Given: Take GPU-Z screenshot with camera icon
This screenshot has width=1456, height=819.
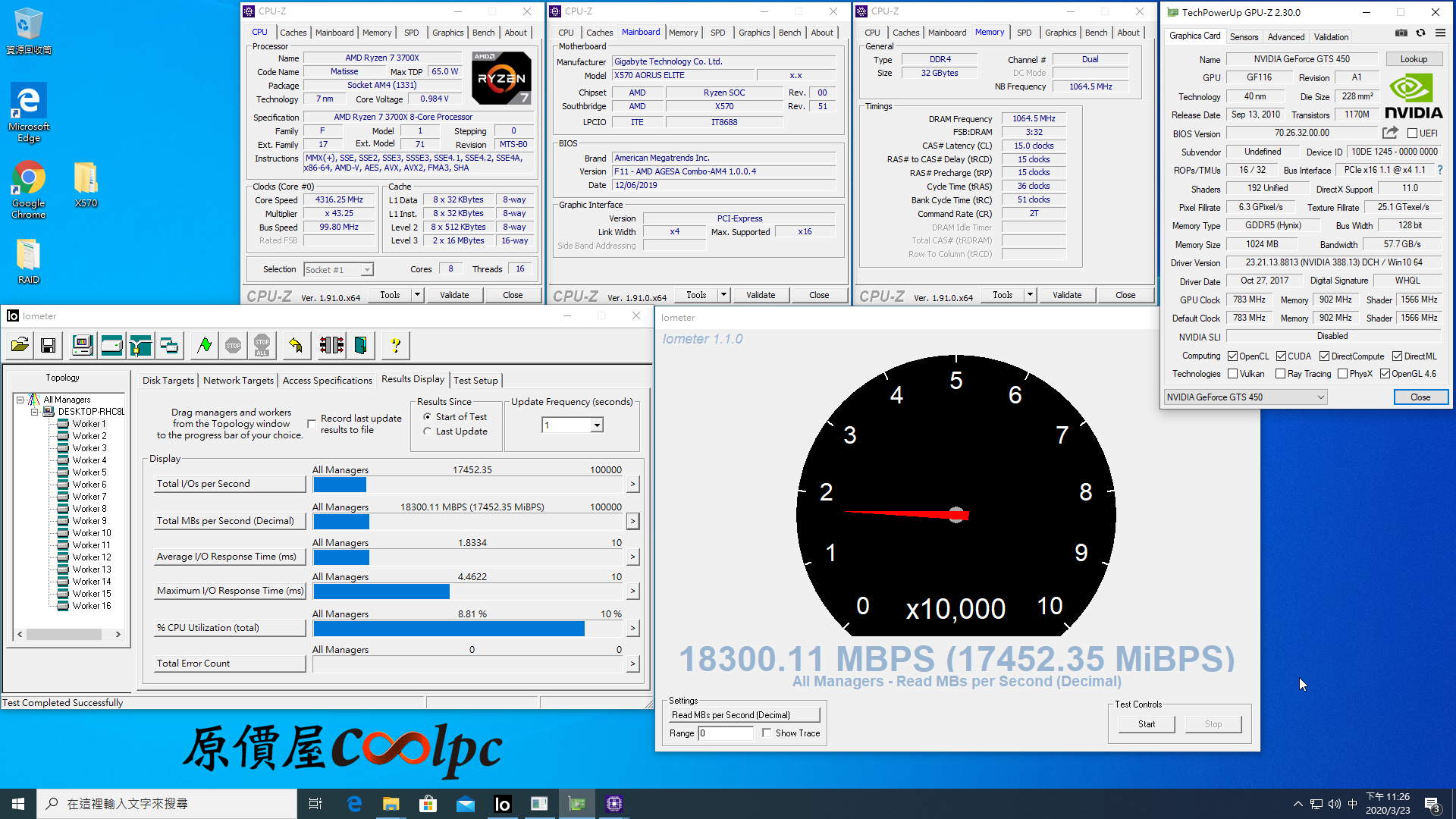Looking at the screenshot, I should point(1401,33).
